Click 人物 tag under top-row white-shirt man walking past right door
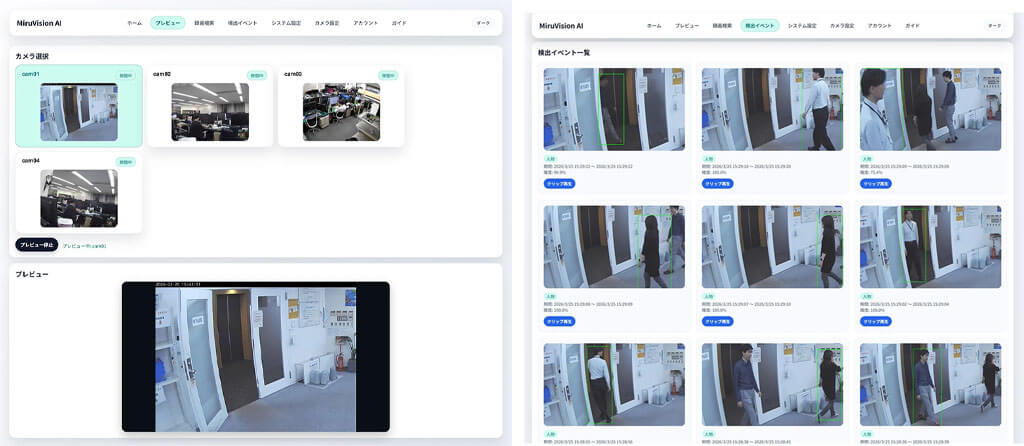This screenshot has height=446, width=1024. (x=709, y=159)
